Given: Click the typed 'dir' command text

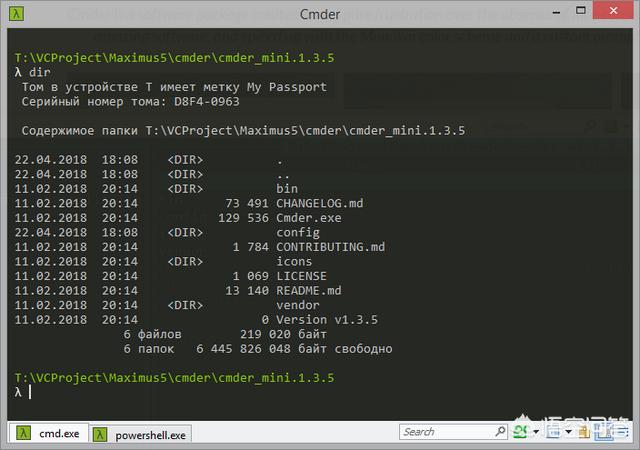Looking at the screenshot, I should 40,72.
